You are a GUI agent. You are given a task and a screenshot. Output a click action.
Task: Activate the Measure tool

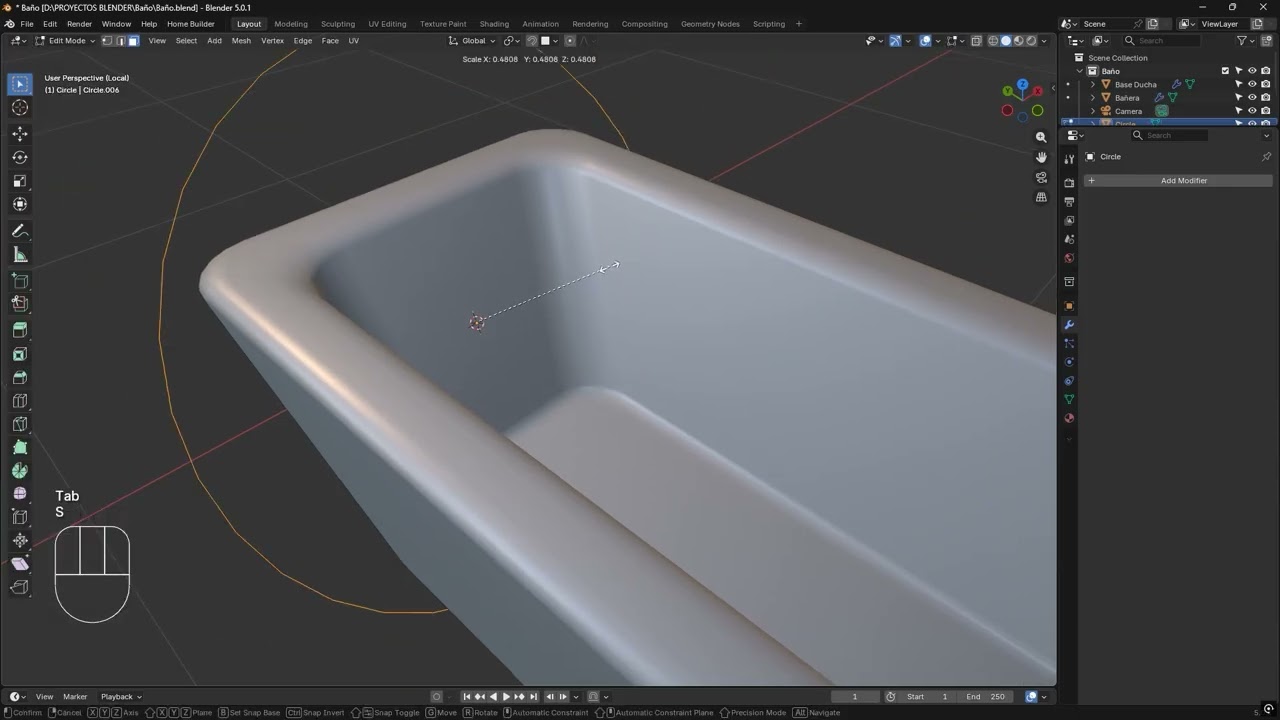(20, 255)
